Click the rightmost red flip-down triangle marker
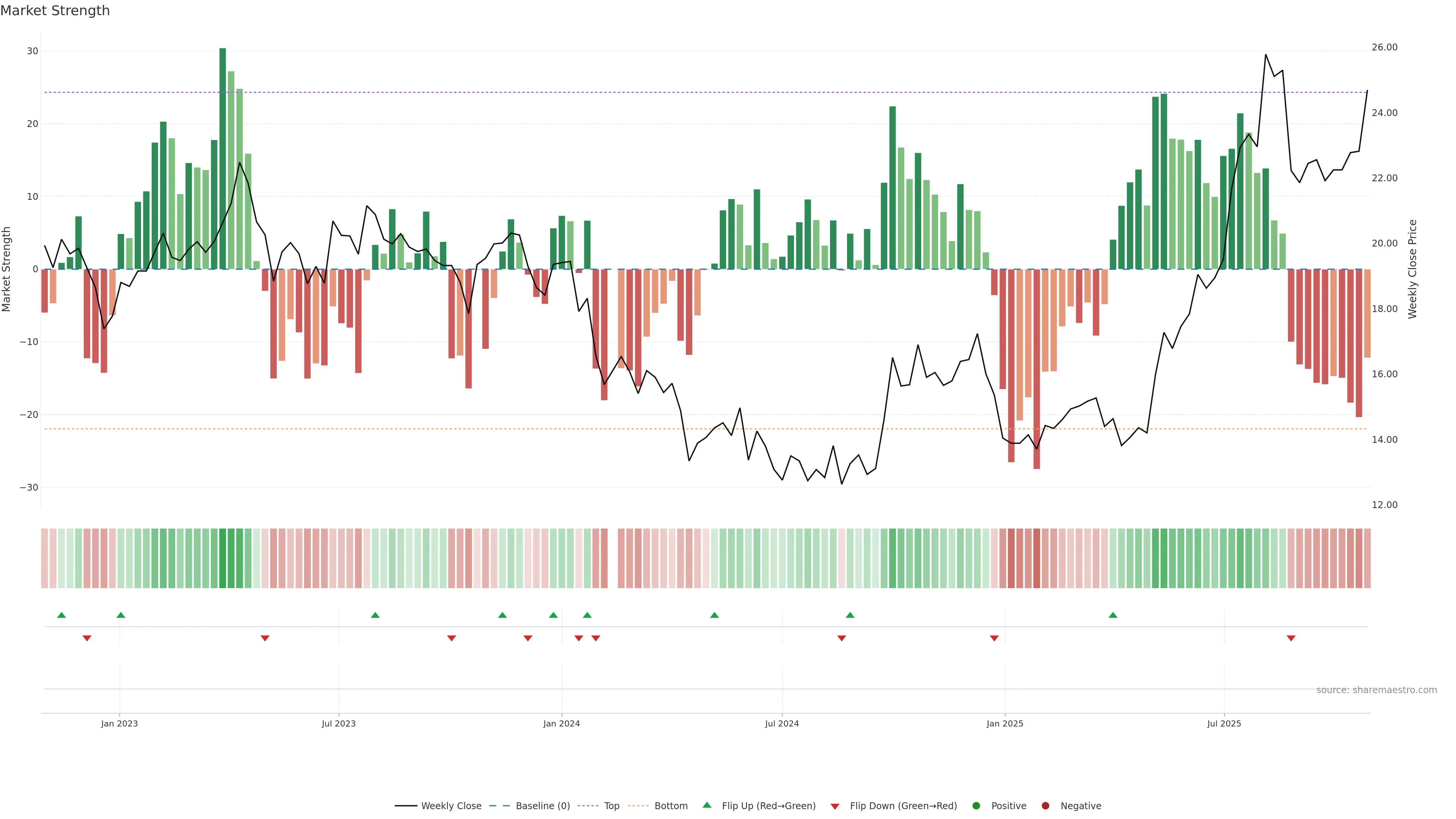Screen dimensions: 1456x819 tap(1291, 638)
